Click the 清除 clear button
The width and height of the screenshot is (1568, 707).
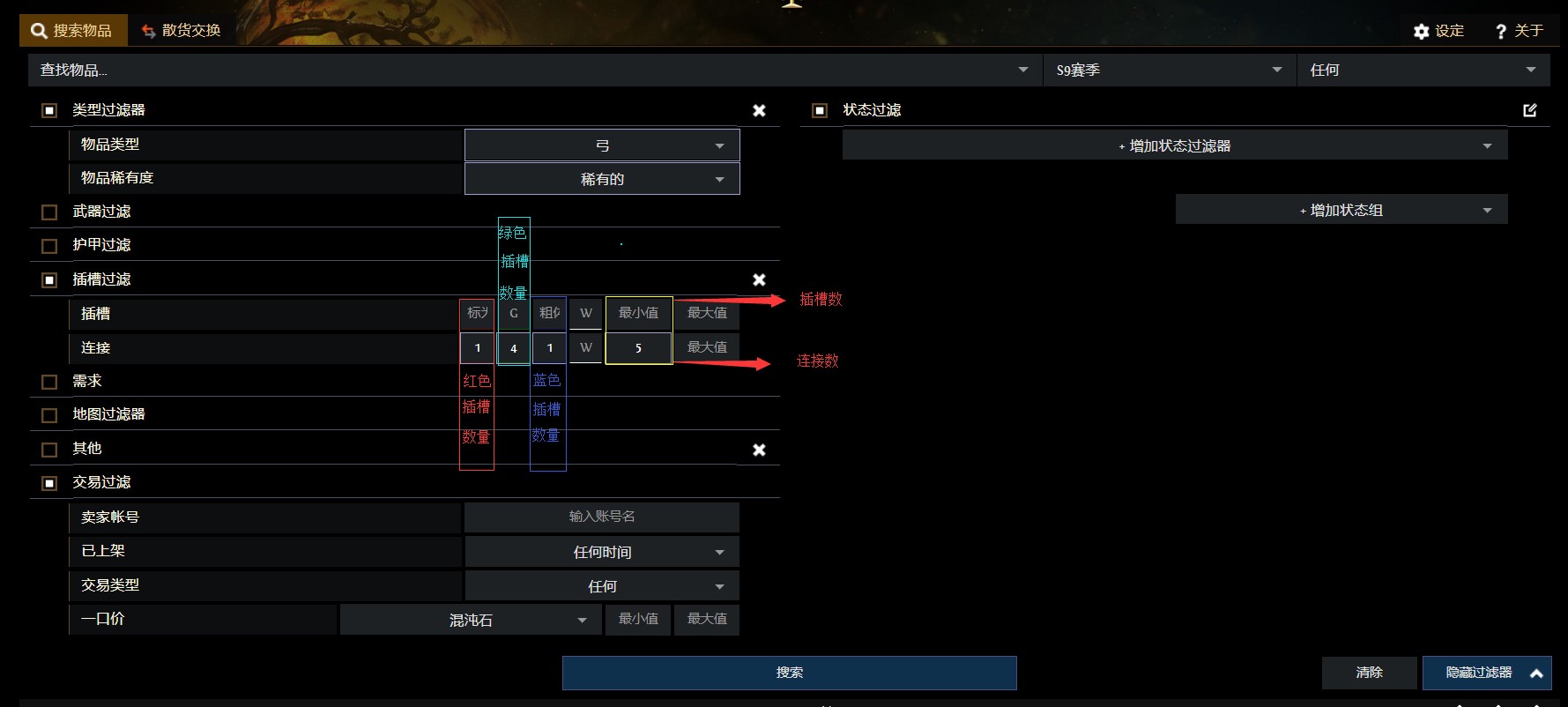click(x=1369, y=673)
